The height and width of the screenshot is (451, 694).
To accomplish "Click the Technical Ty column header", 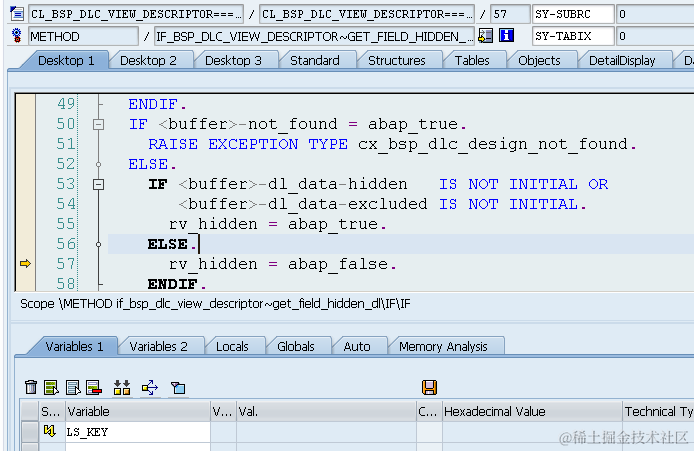I will point(659,412).
